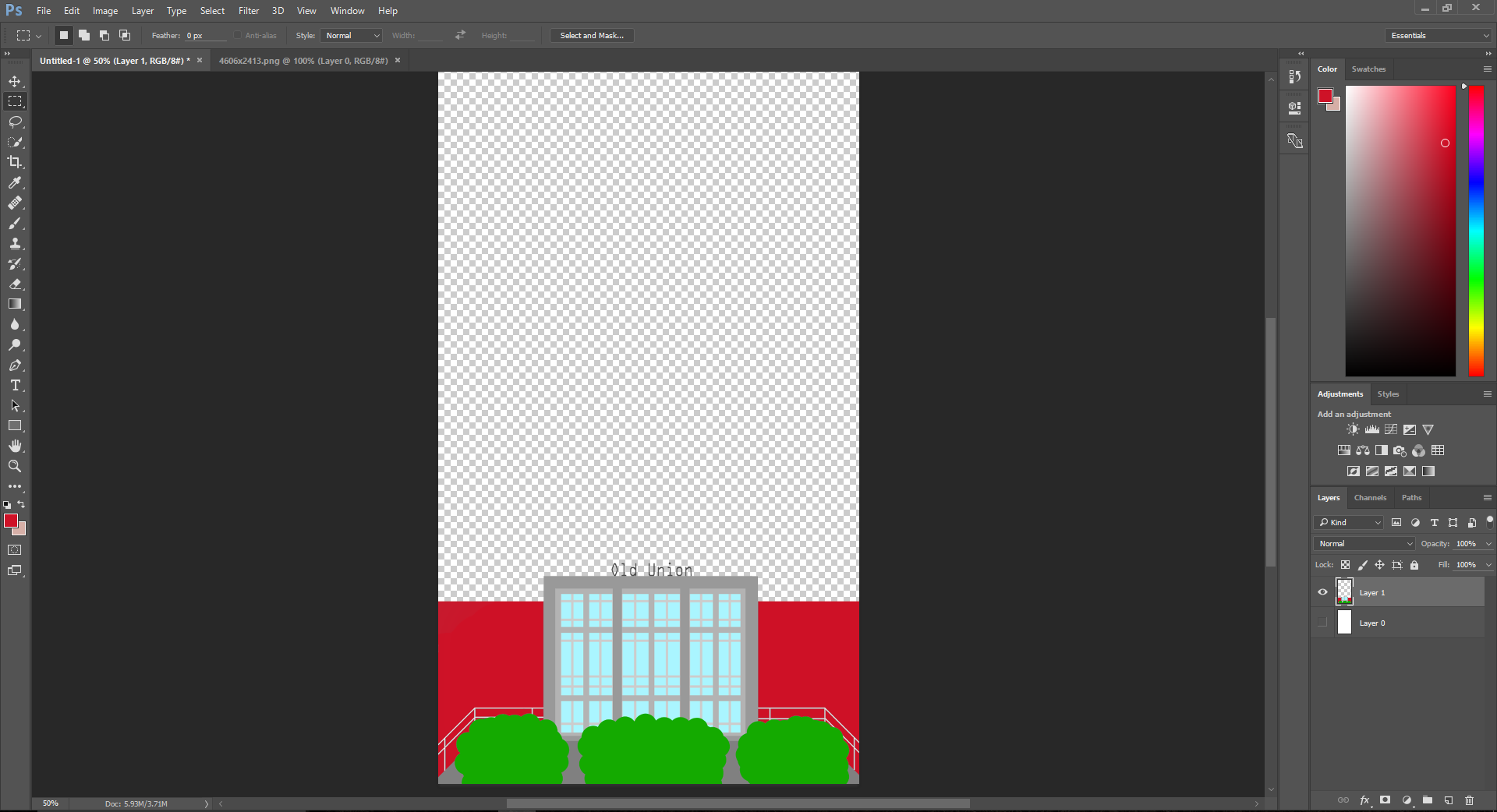Open the Window menu
The height and width of the screenshot is (812, 1497).
(347, 11)
